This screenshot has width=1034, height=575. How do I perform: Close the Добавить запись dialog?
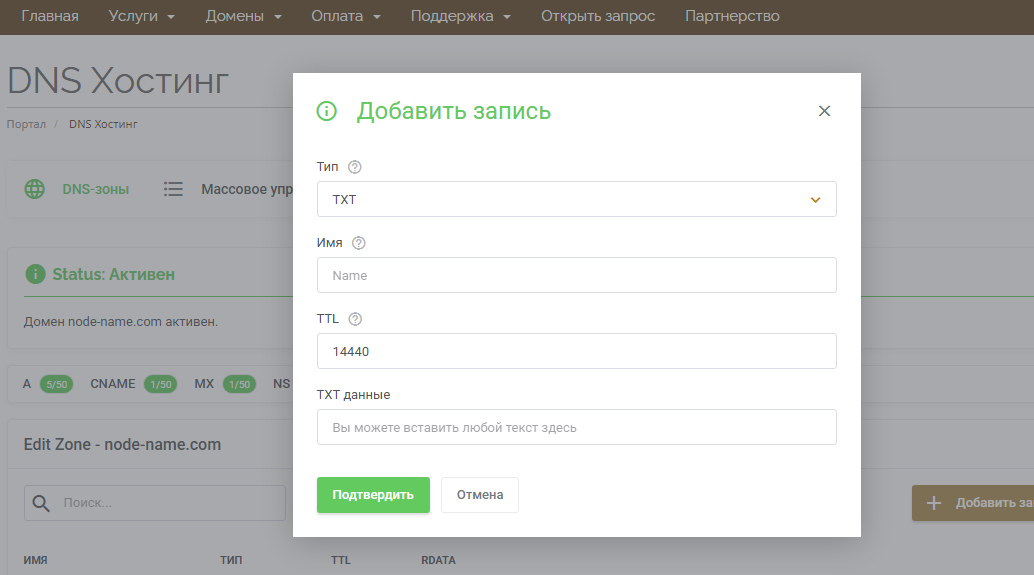pyautogui.click(x=824, y=111)
